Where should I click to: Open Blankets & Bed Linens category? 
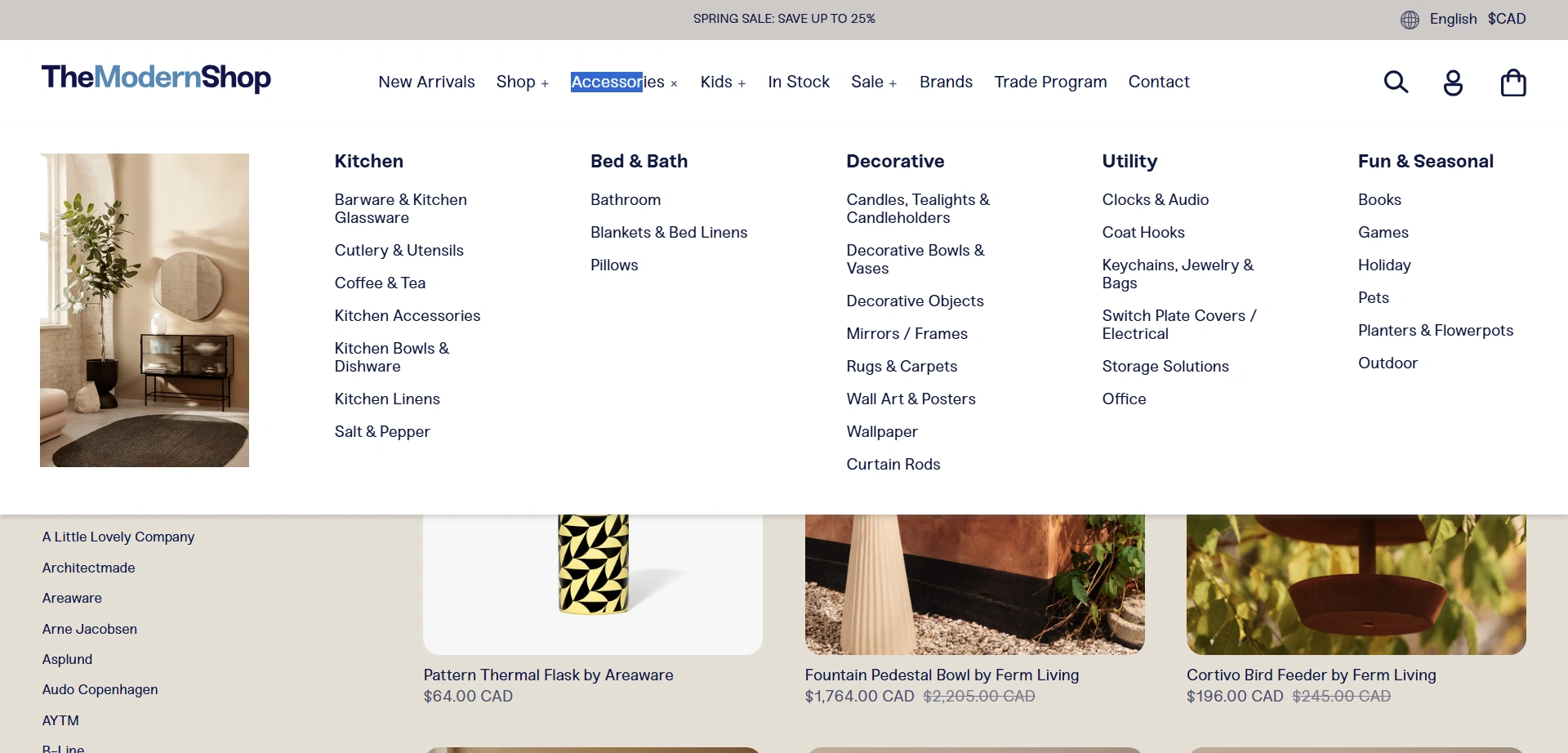pyautogui.click(x=668, y=233)
